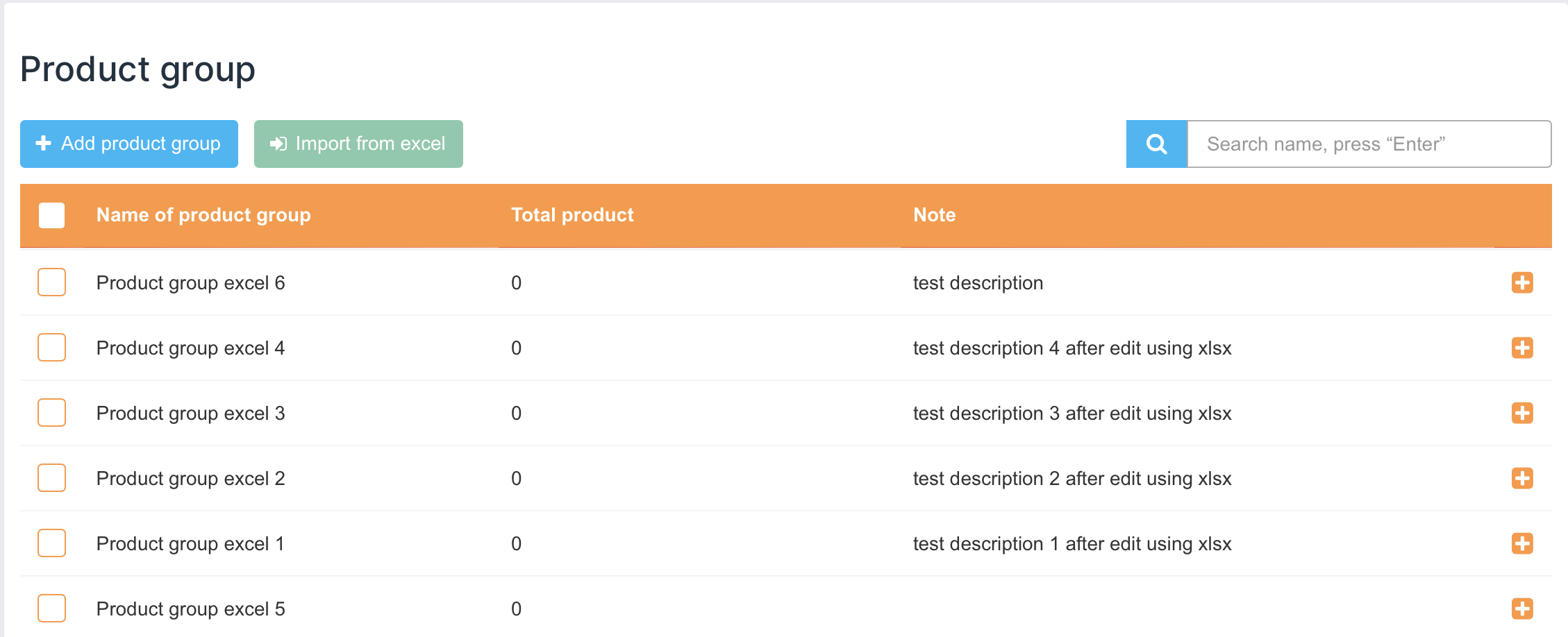This screenshot has width=1568, height=637.
Task: Toggle the select-all checkbox in table header
Action: [x=52, y=215]
